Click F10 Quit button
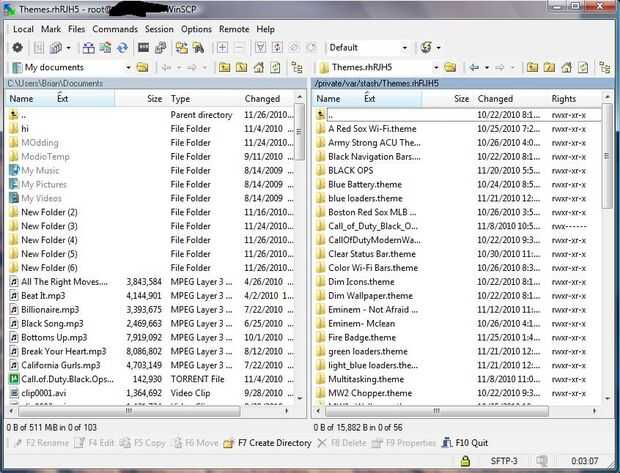Viewport: 620px width, 473px height. (x=465, y=443)
